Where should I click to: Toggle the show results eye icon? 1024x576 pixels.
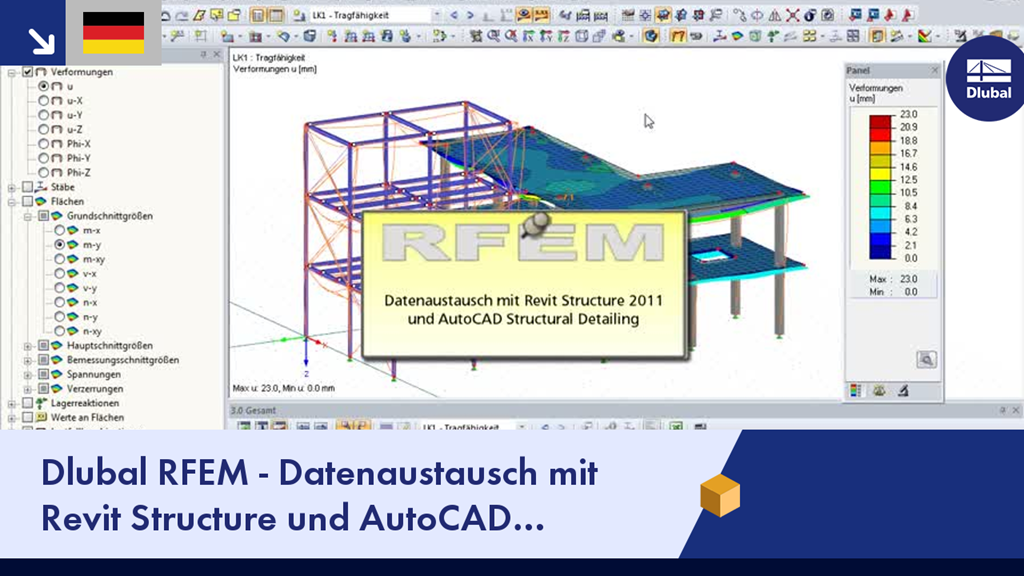click(x=524, y=15)
